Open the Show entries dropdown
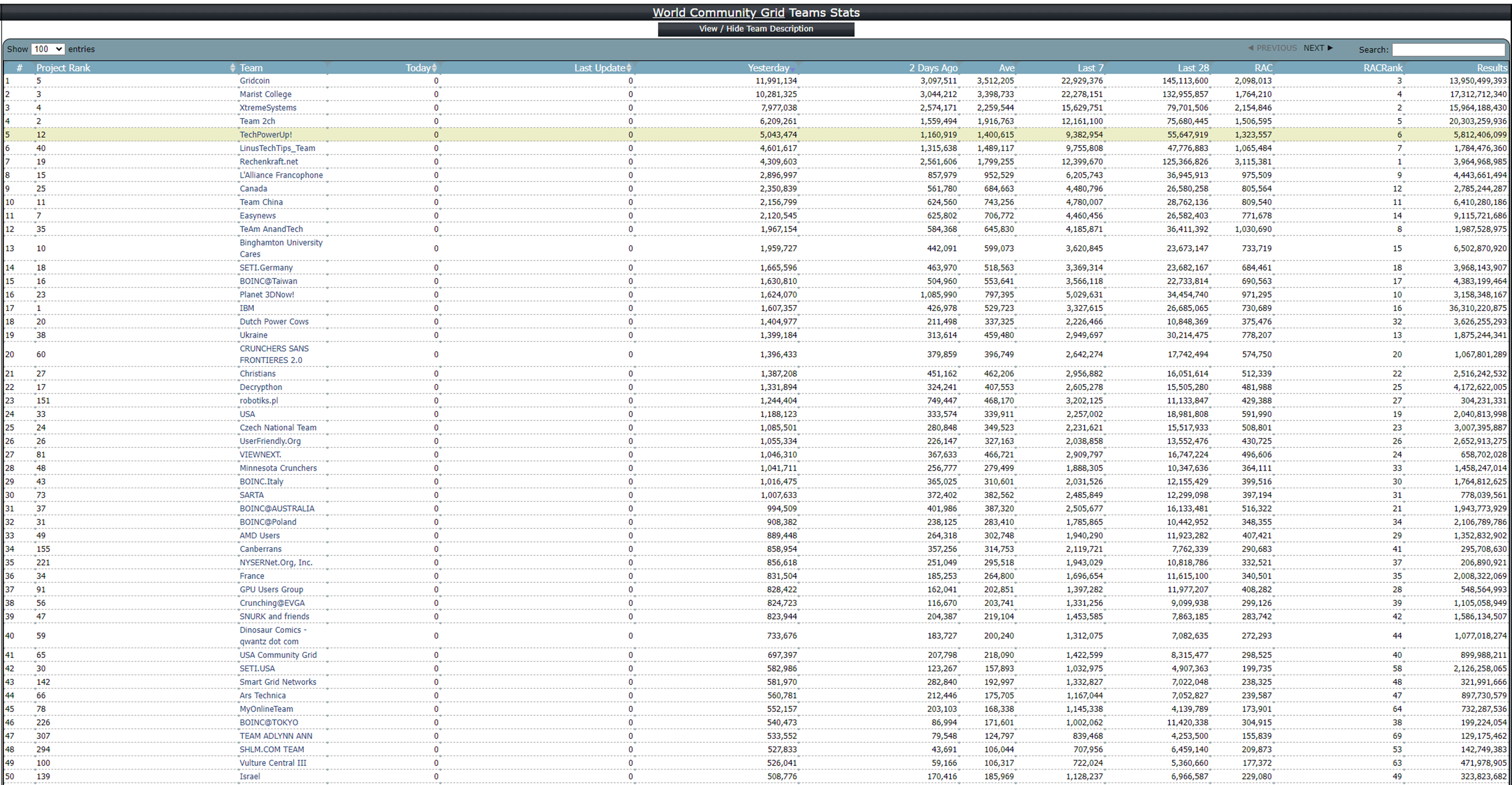Viewport: 1512px width, 785px height. click(48, 49)
